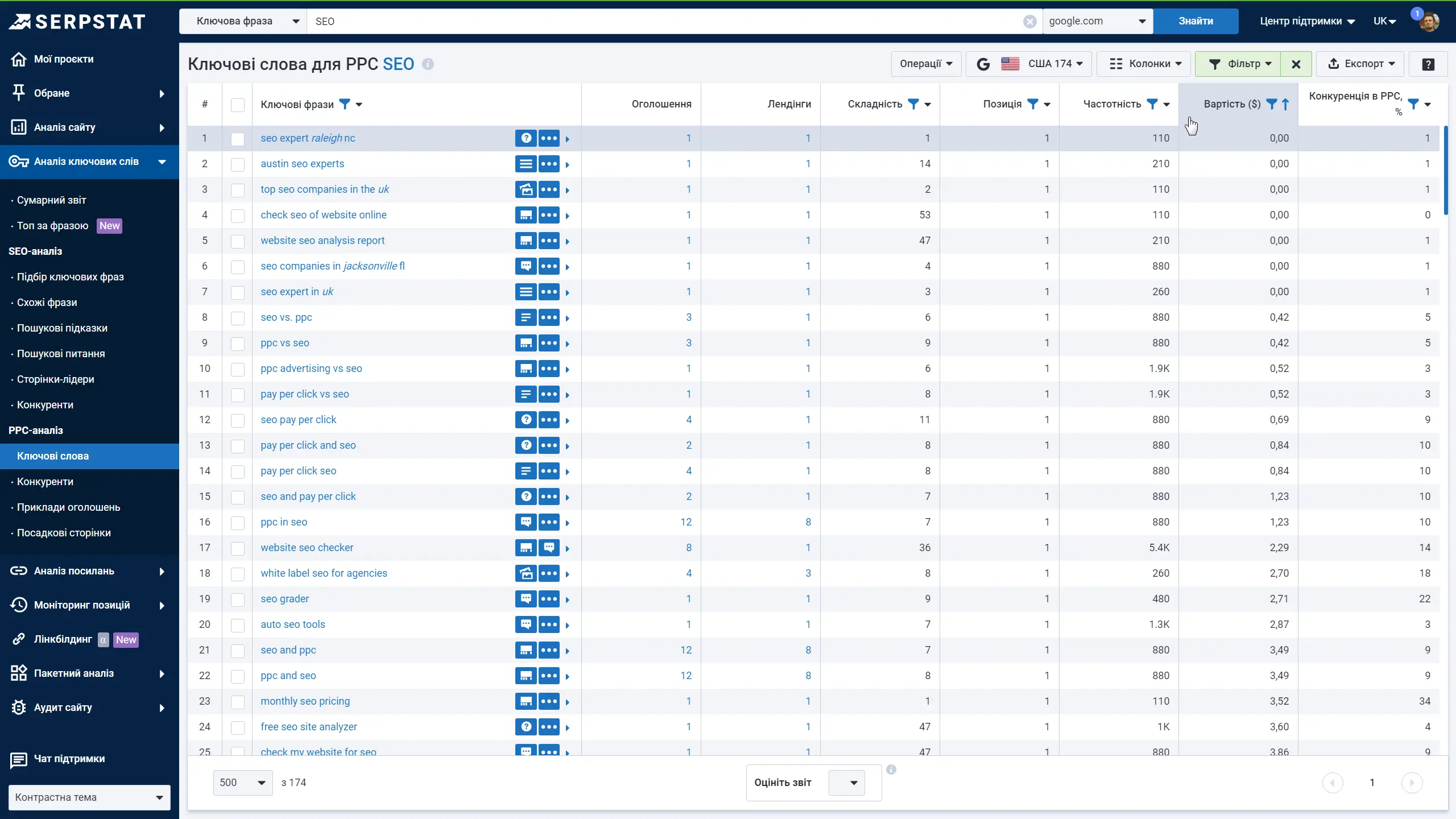The height and width of the screenshot is (819, 1456).
Task: Check the box for monthly seo pricing
Action: (x=238, y=702)
